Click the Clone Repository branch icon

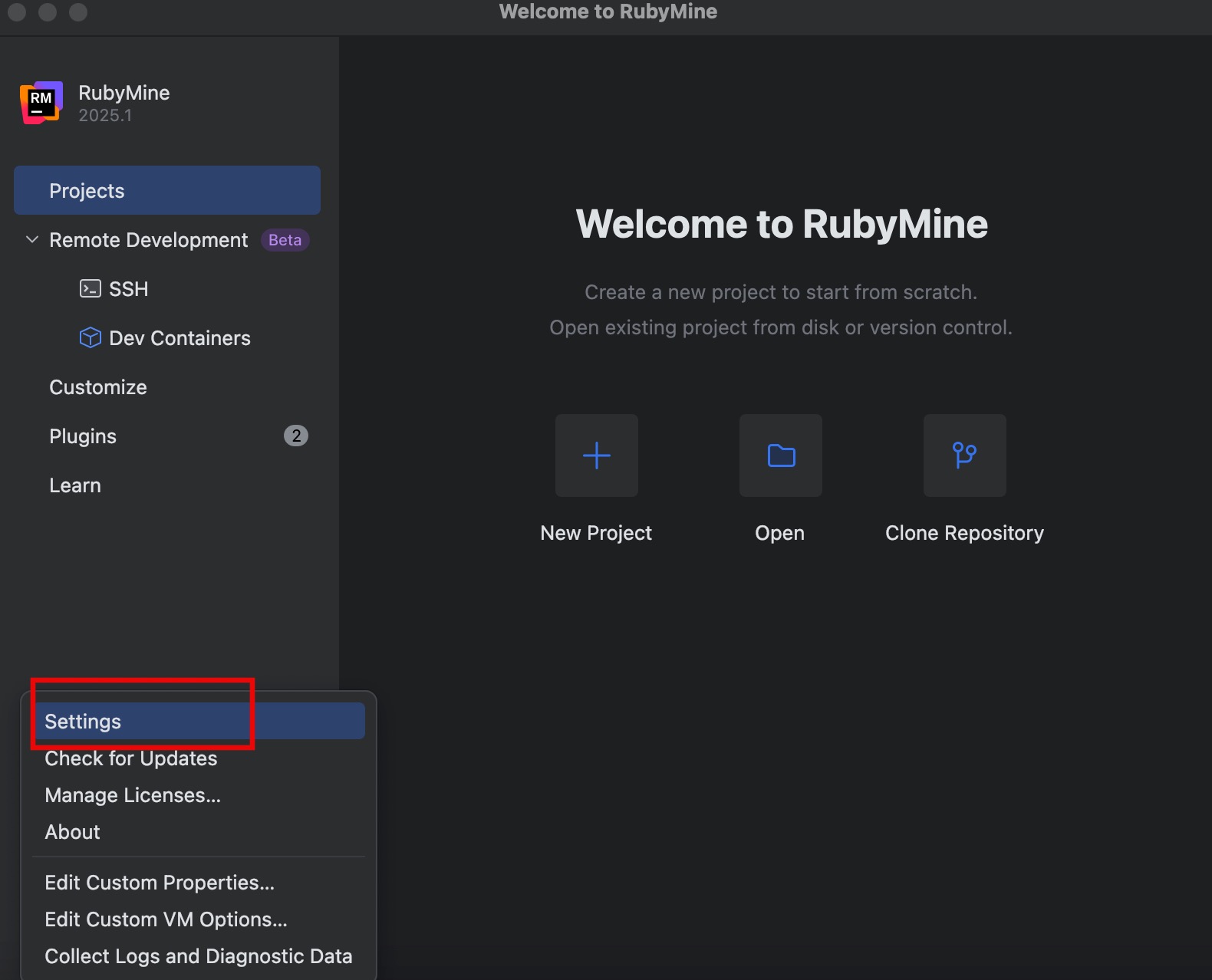[964, 455]
